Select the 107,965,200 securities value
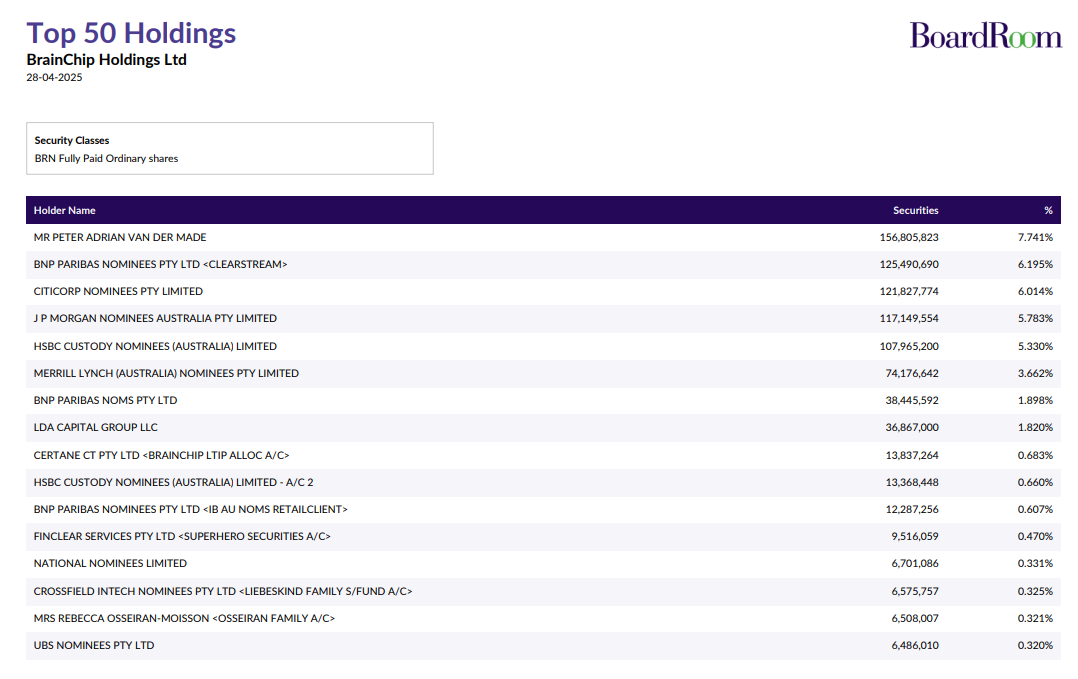 pos(908,346)
